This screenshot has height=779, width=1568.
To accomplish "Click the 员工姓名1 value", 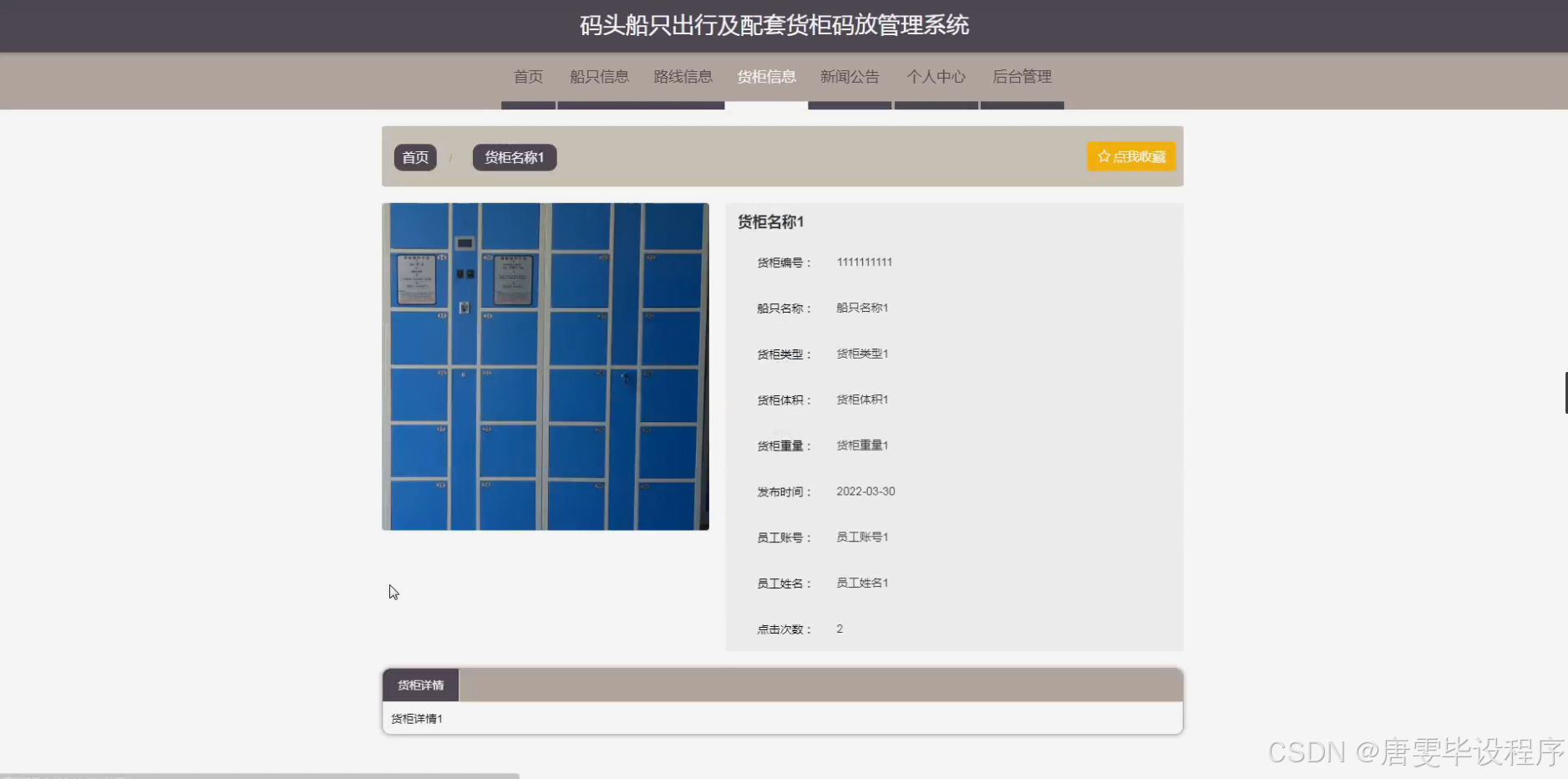I will [862, 583].
